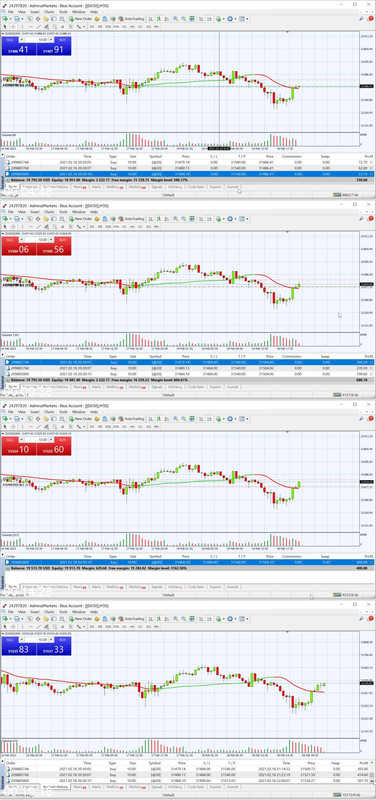Open the Tools menu in third window
Screen dimensions: 376x800
coord(63,411)
